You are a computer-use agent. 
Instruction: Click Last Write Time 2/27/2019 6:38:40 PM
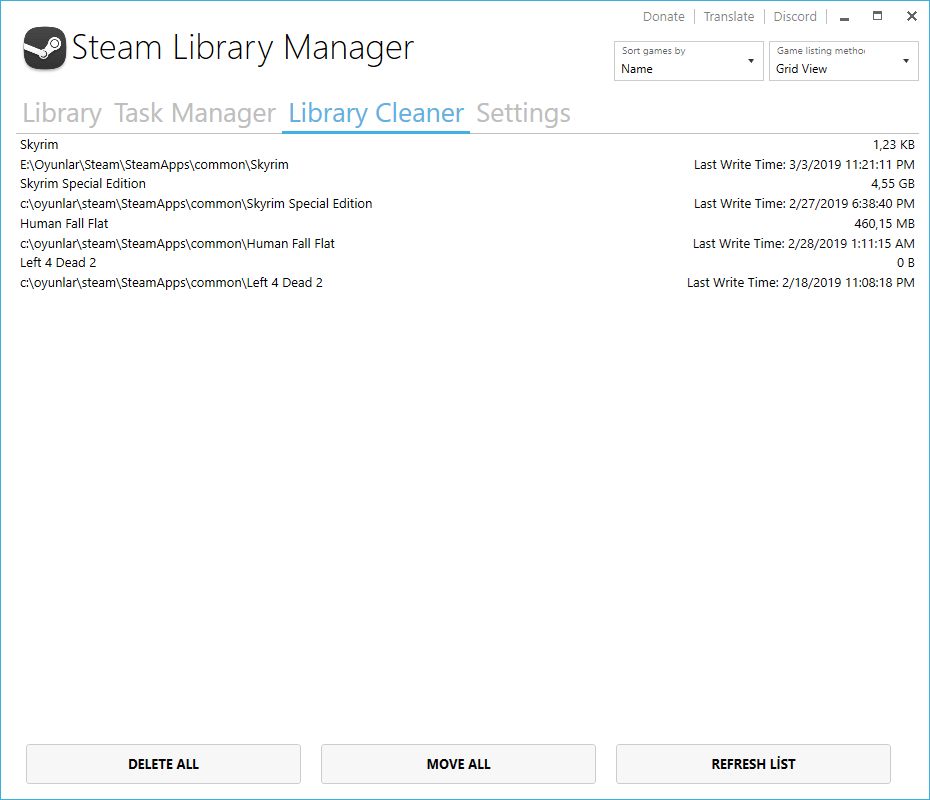(804, 204)
